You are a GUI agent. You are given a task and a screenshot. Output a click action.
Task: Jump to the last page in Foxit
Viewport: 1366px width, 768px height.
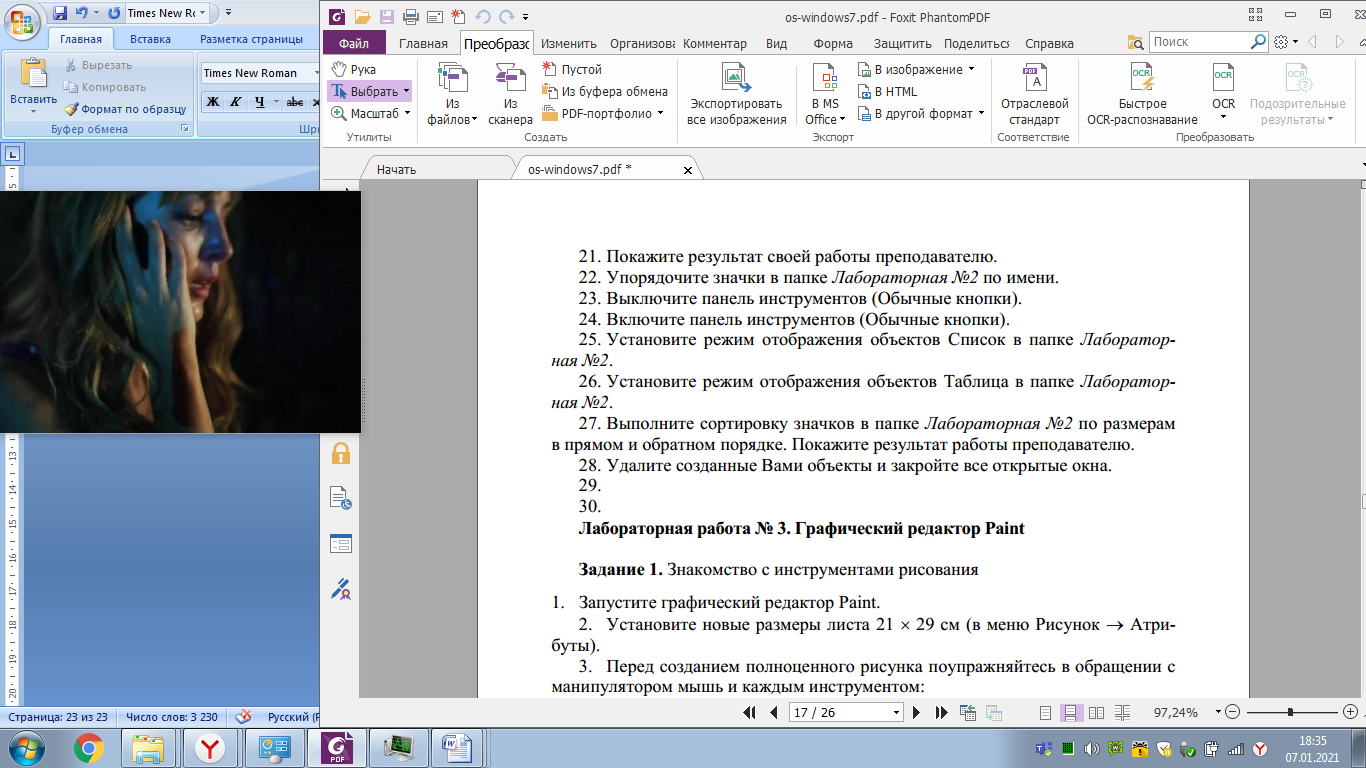tap(941, 712)
